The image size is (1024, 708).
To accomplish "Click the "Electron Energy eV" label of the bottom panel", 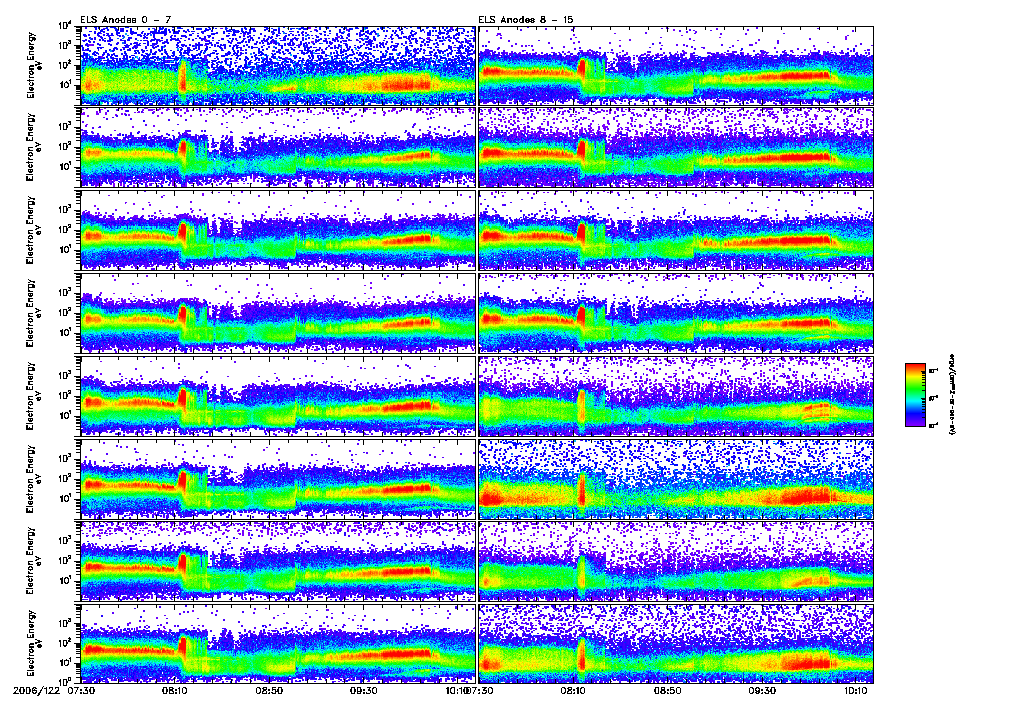I will click(x=33, y=643).
